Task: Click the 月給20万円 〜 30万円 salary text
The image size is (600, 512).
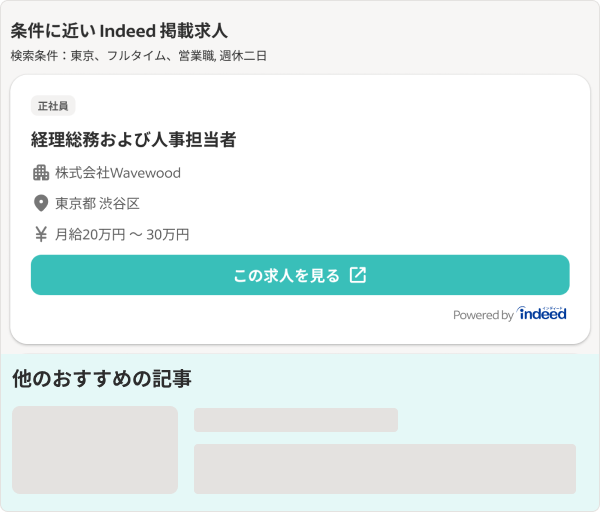Action: (122, 234)
